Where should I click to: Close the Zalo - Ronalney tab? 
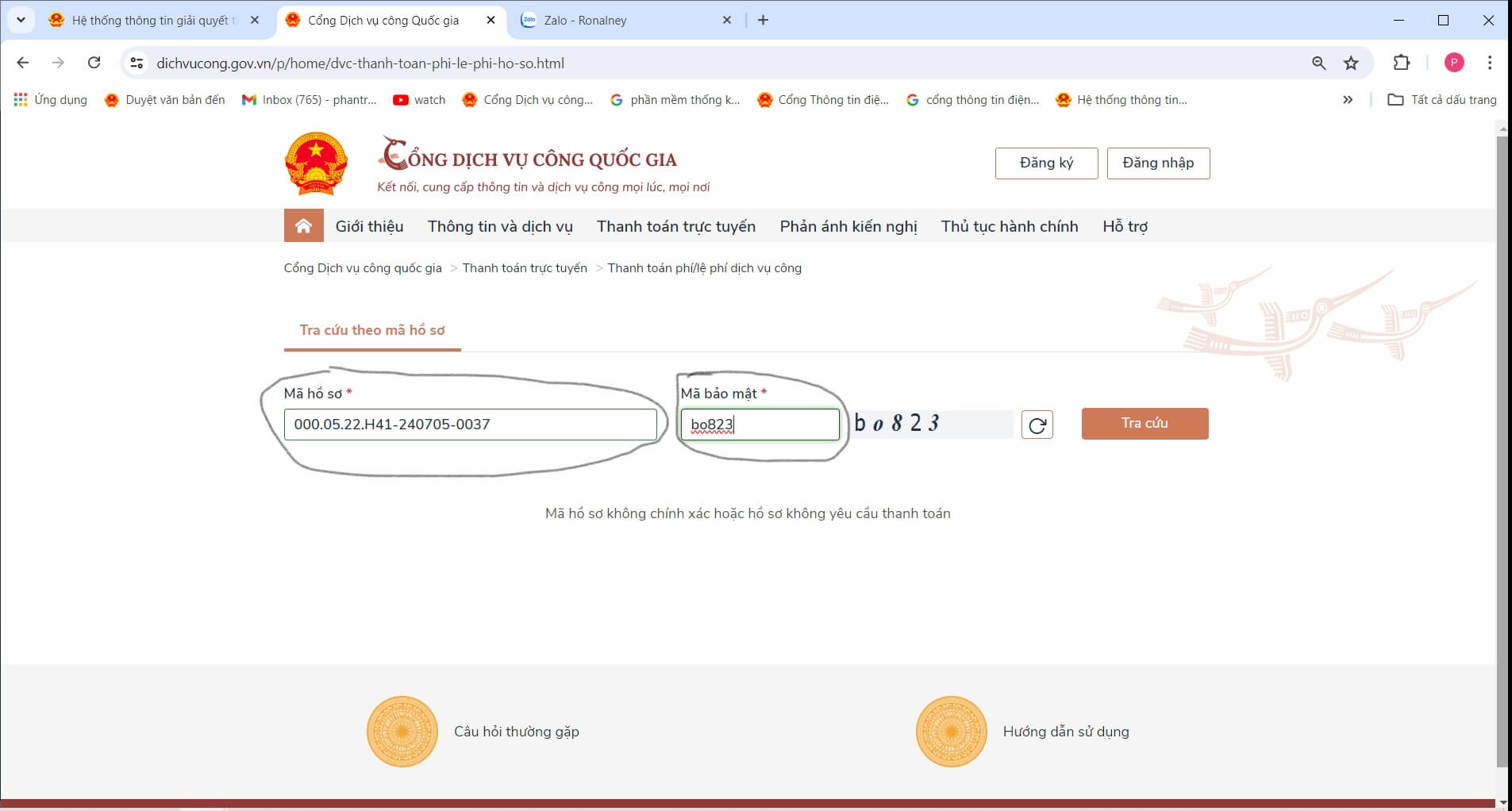726,20
